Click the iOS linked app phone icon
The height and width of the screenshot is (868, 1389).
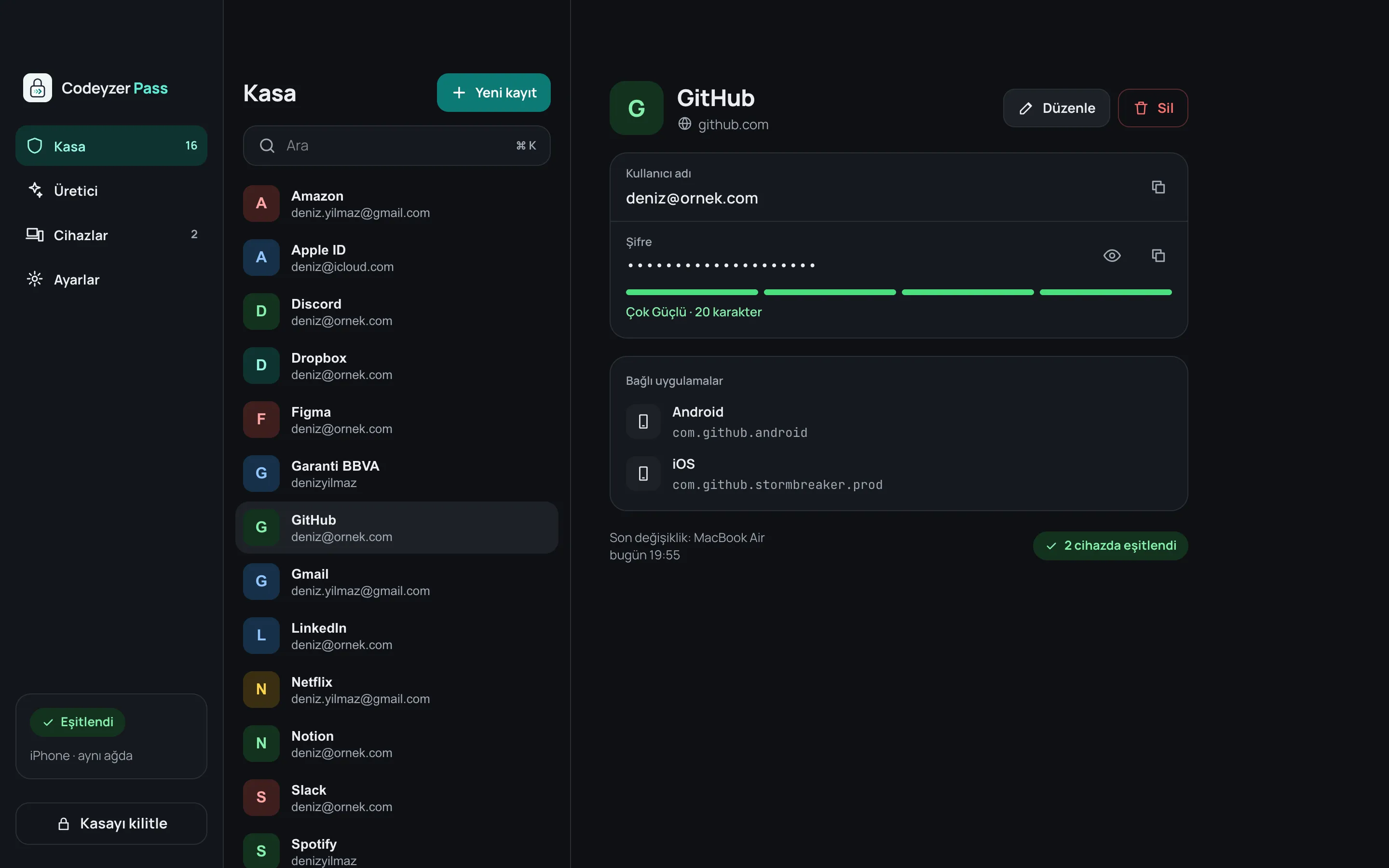(x=643, y=474)
